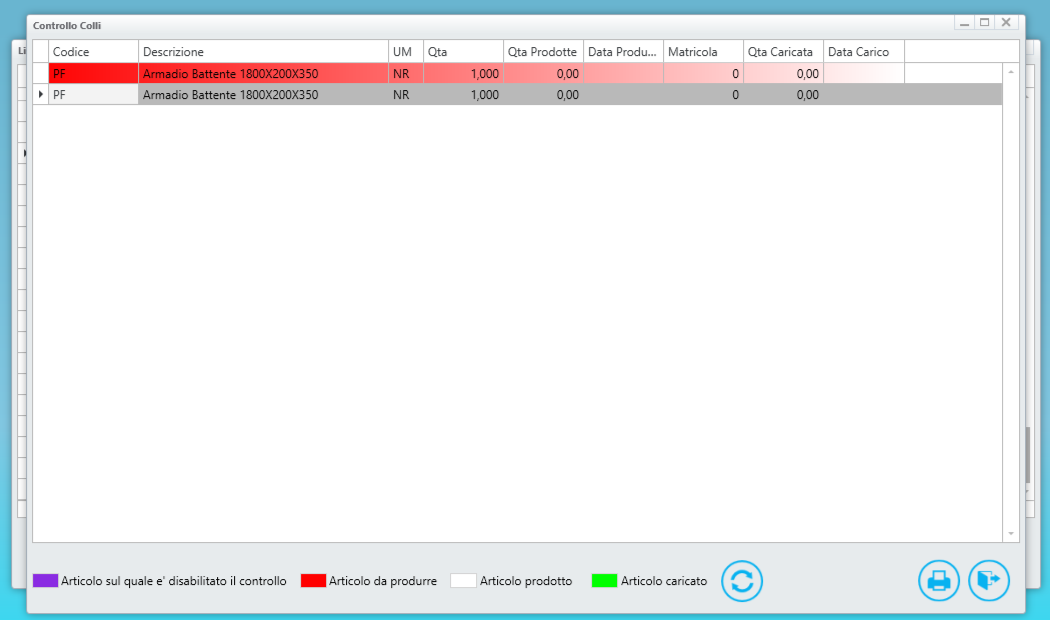Click NR unit cell in gray row
Viewport: 1050px width, 620px height.
coord(406,94)
